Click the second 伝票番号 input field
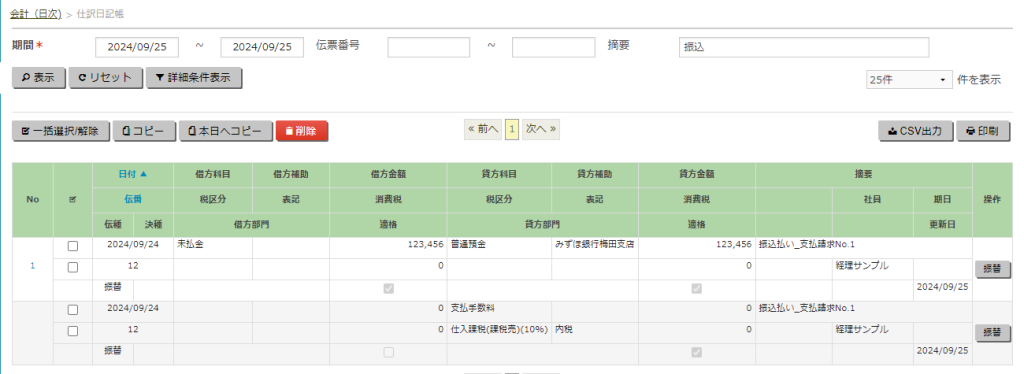The image size is (1024, 374). pos(553,47)
